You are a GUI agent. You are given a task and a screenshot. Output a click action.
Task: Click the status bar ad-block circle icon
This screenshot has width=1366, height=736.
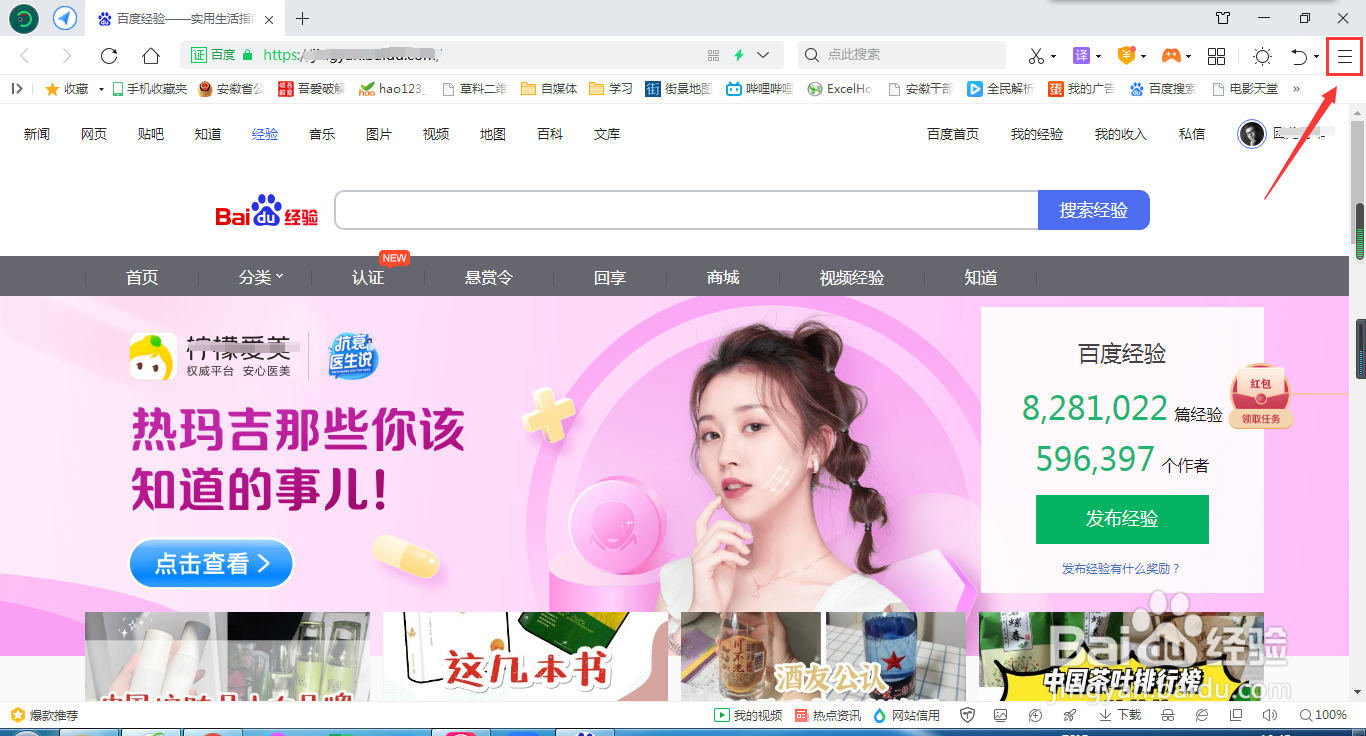click(x=1035, y=715)
